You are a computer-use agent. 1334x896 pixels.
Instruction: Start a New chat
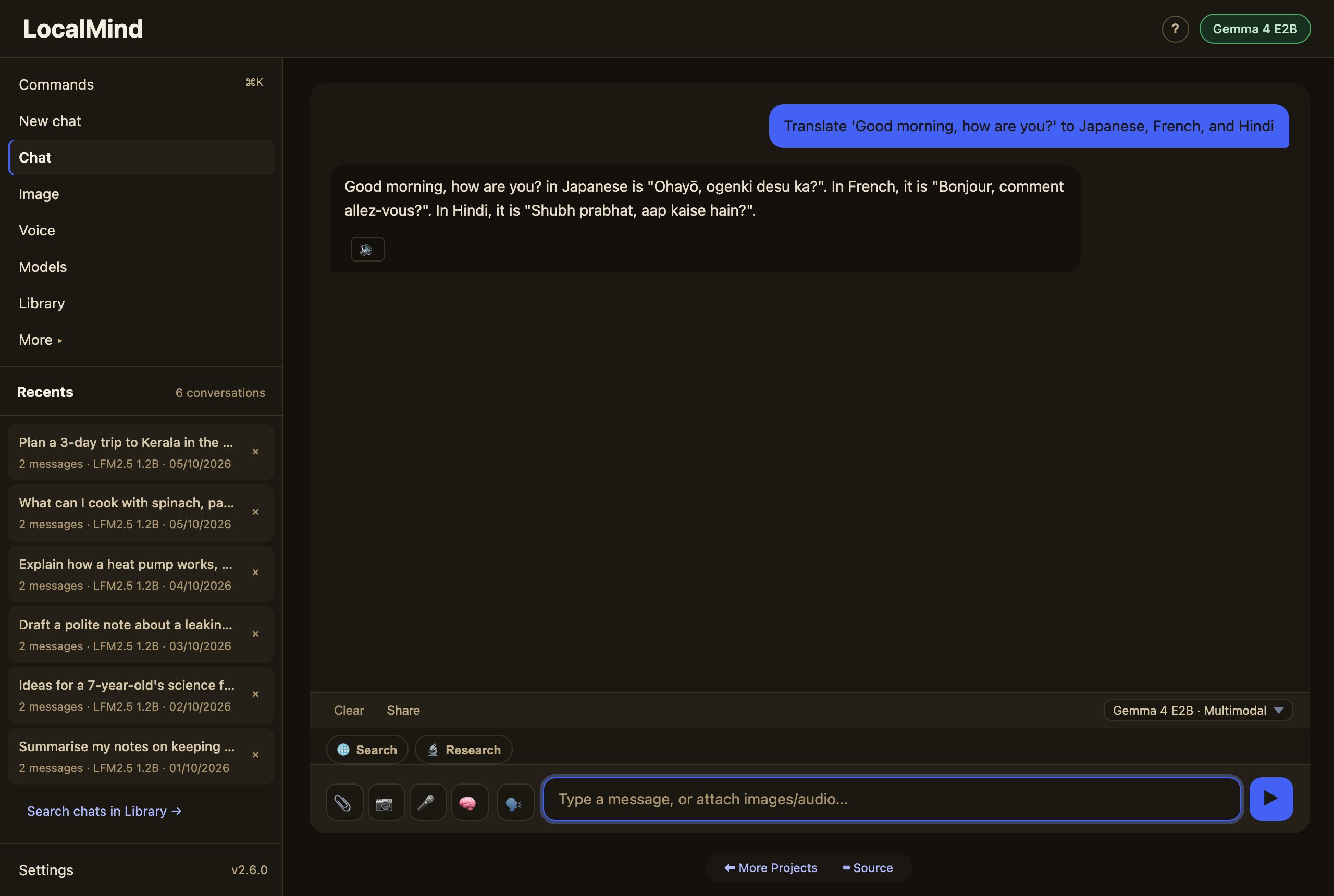141,121
